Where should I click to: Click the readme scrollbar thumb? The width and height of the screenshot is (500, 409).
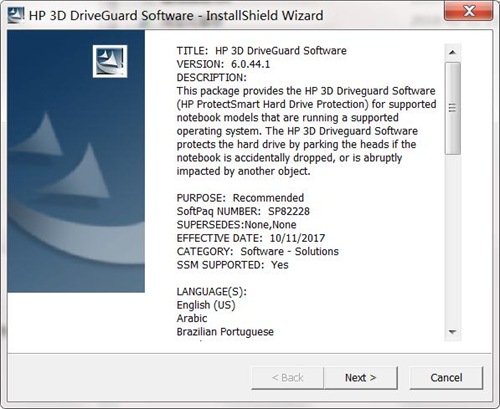coord(452,108)
